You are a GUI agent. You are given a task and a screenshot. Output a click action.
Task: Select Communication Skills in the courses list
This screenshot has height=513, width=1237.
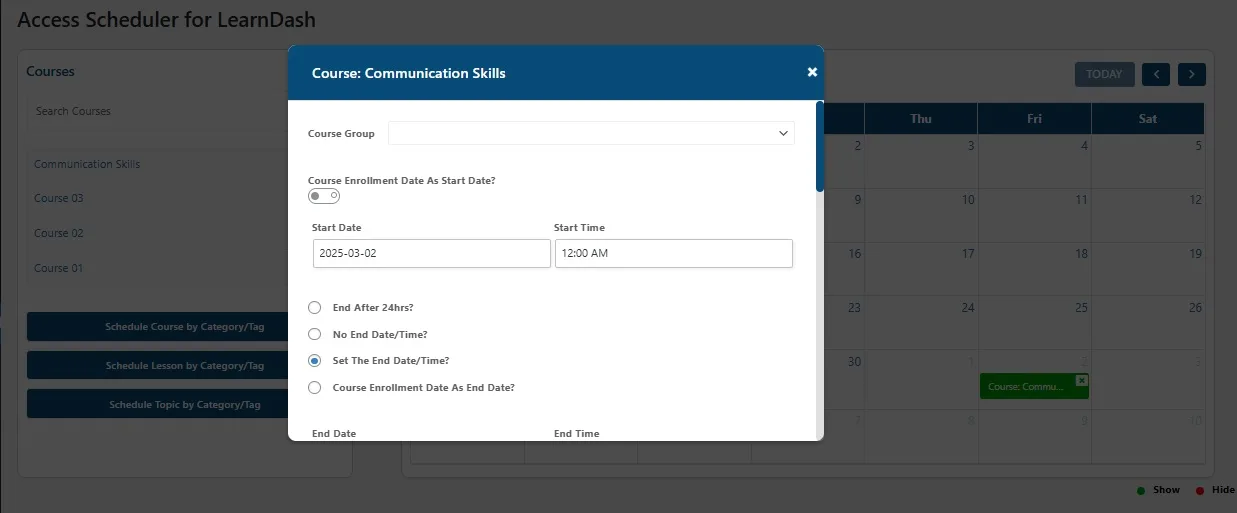87,164
